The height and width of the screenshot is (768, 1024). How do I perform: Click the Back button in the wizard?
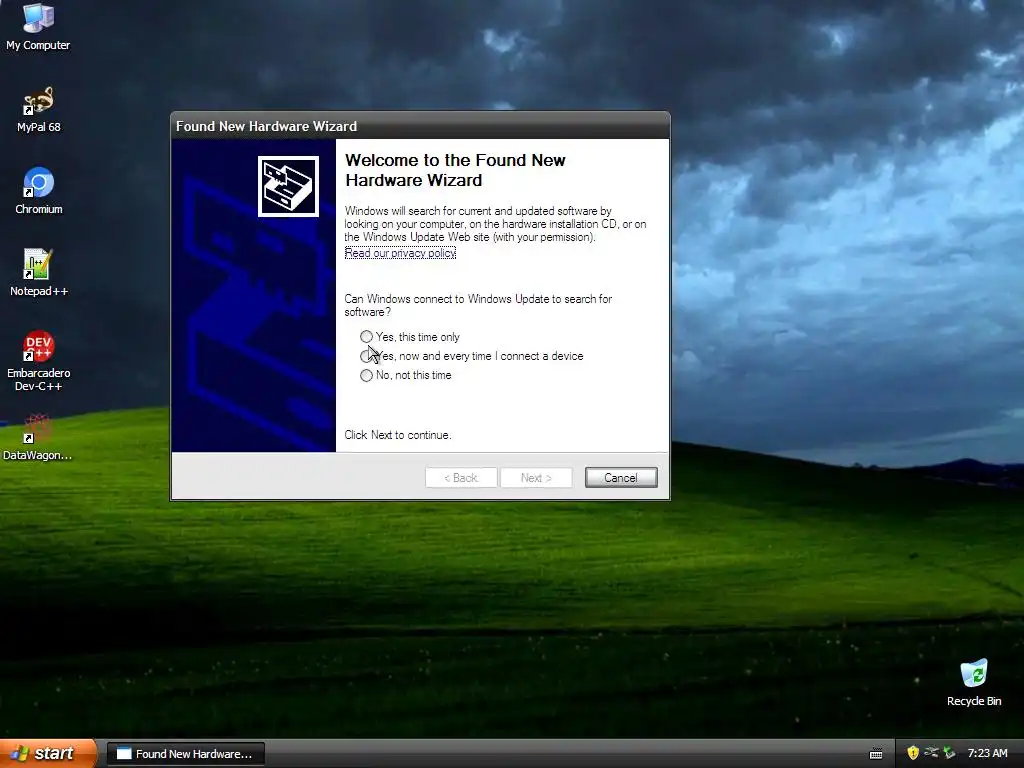(461, 477)
